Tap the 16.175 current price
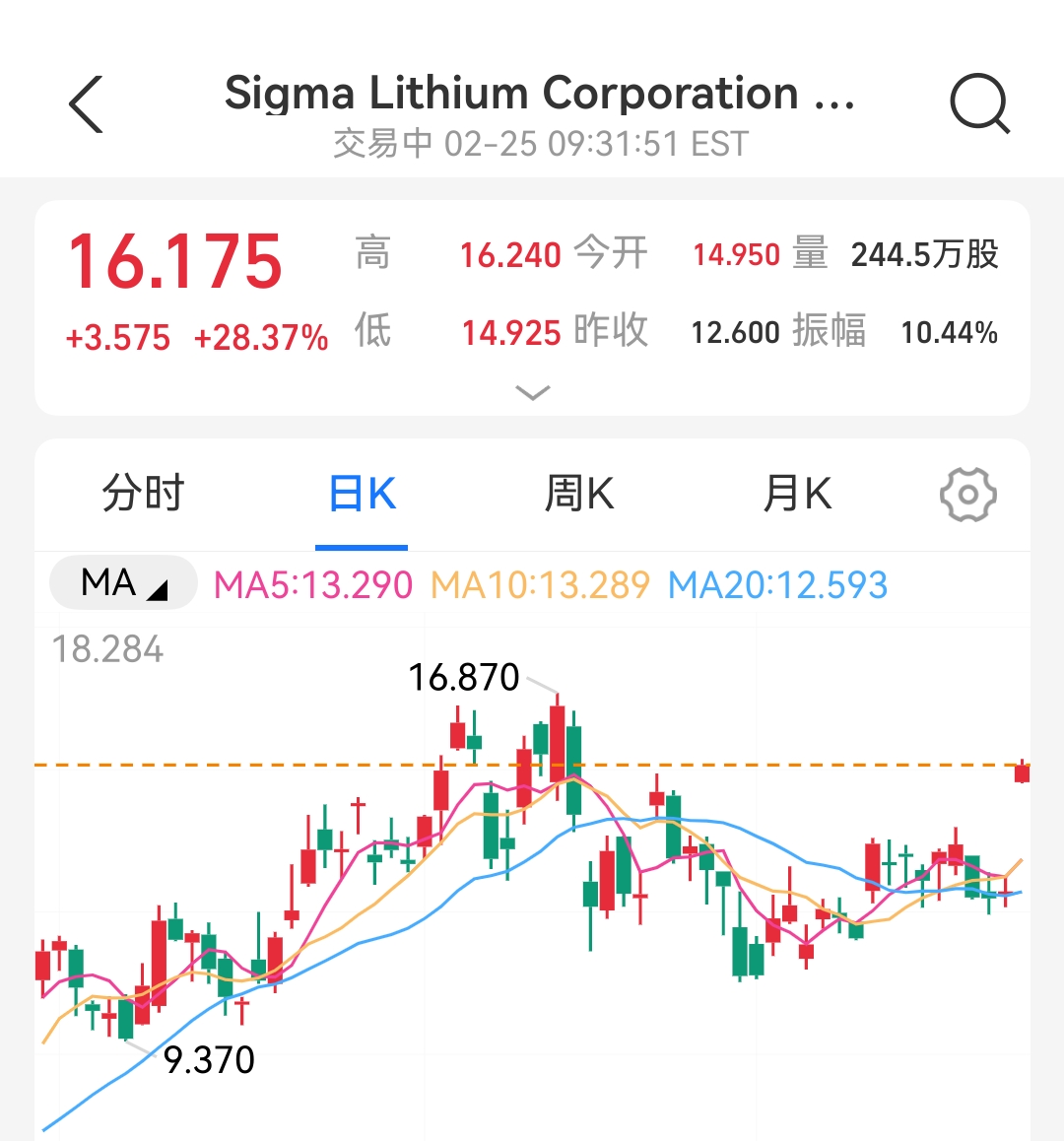This screenshot has width=1064, height=1141. point(175,261)
